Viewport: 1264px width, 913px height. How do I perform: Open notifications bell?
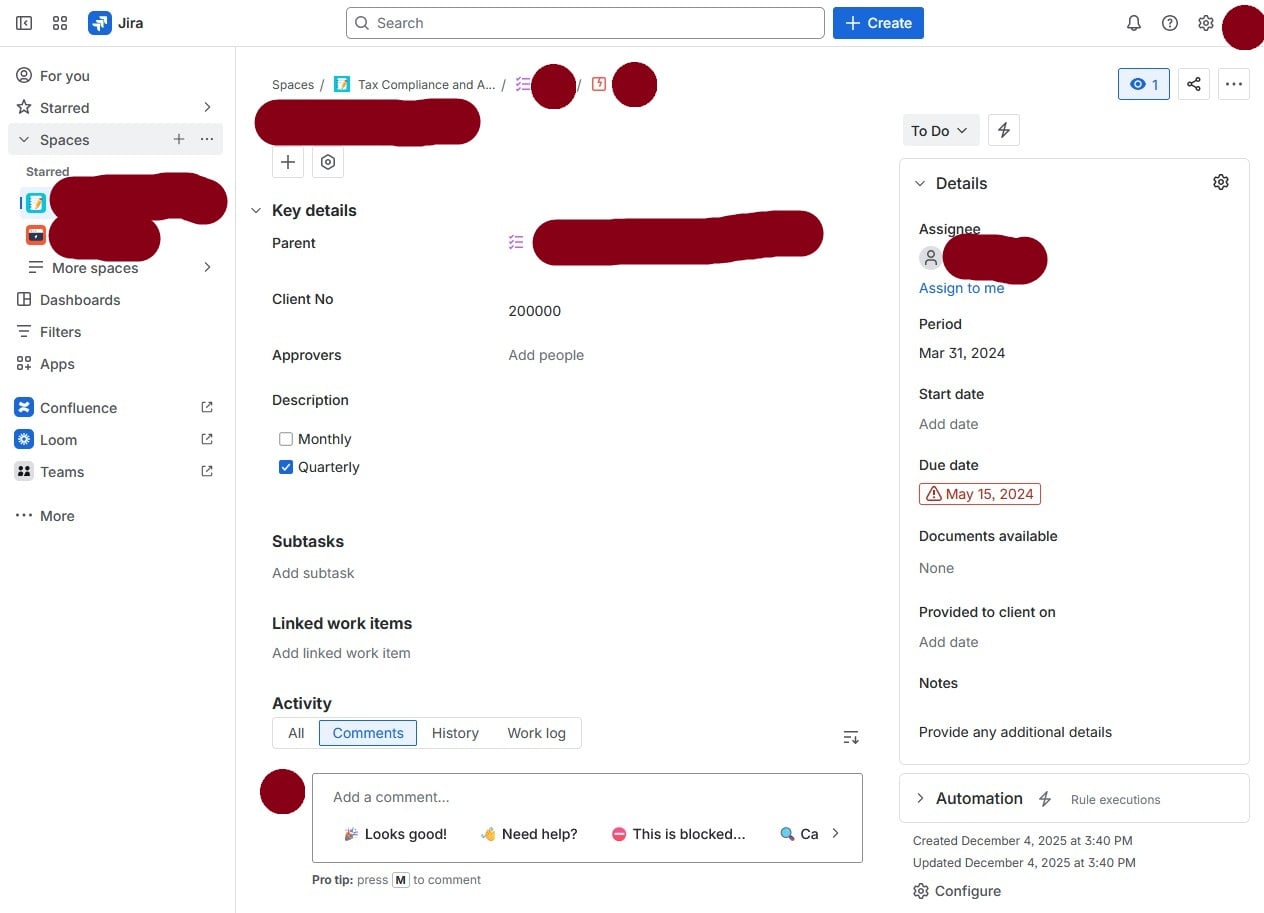click(x=1134, y=23)
